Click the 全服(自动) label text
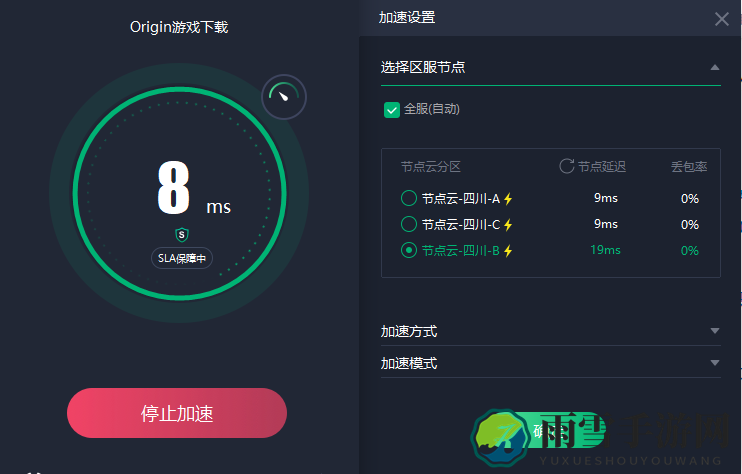 [432, 109]
